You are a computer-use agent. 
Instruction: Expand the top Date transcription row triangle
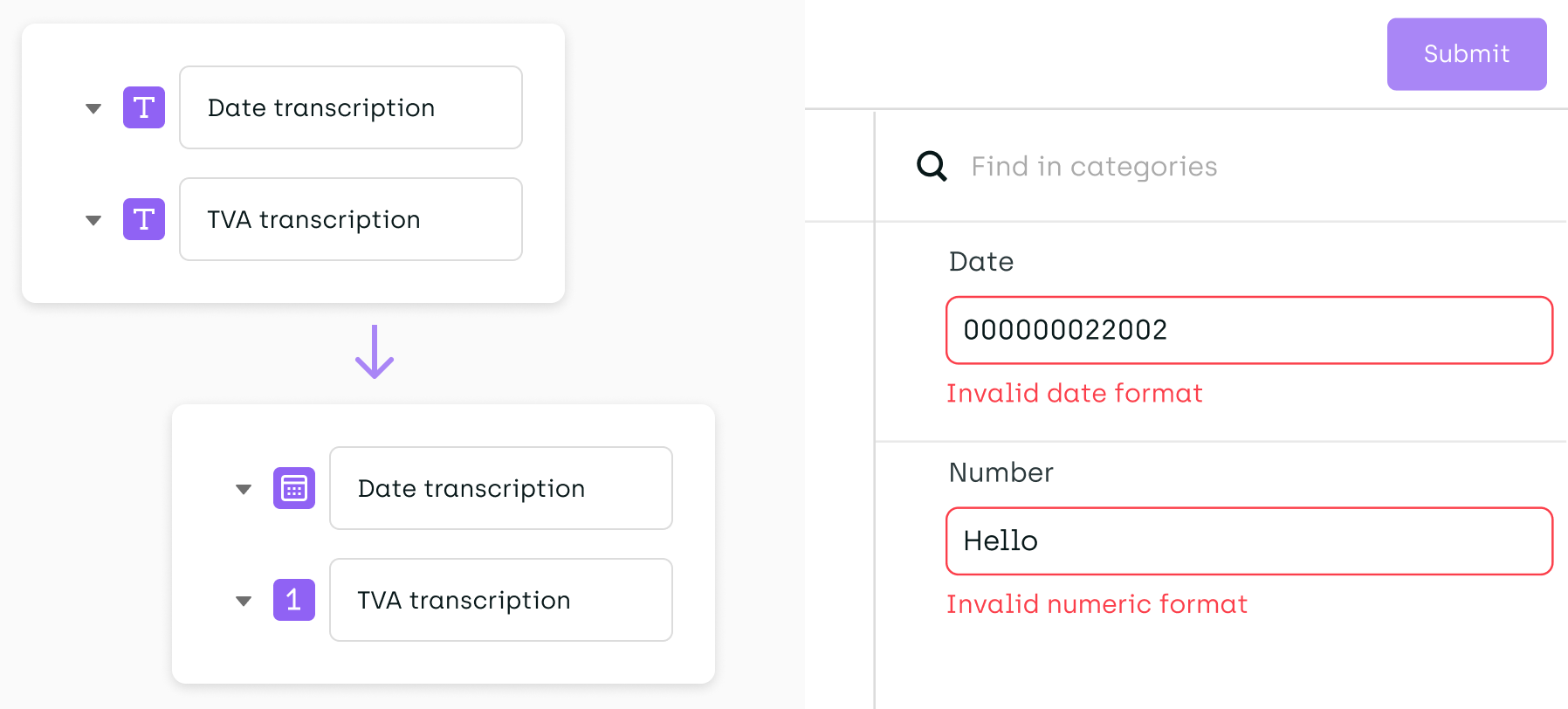(93, 109)
